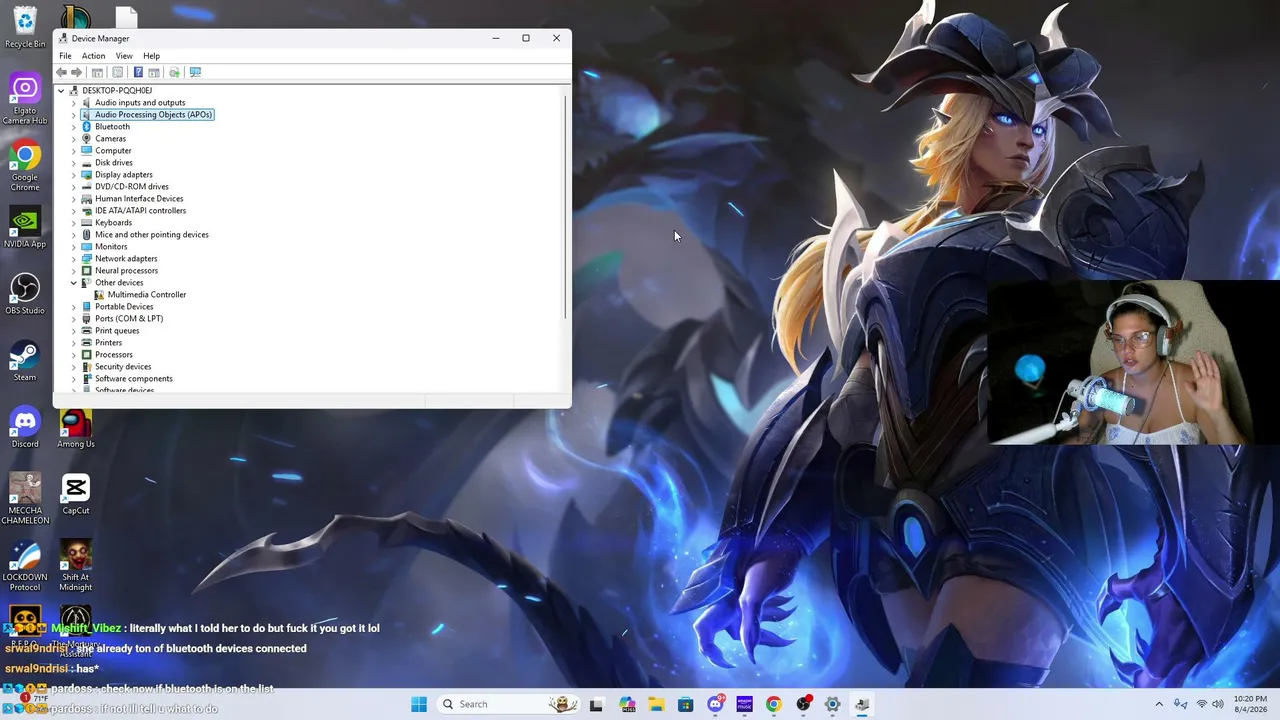Open Shift At Midnight desktop icon
The image size is (1280, 720).
coord(76,566)
